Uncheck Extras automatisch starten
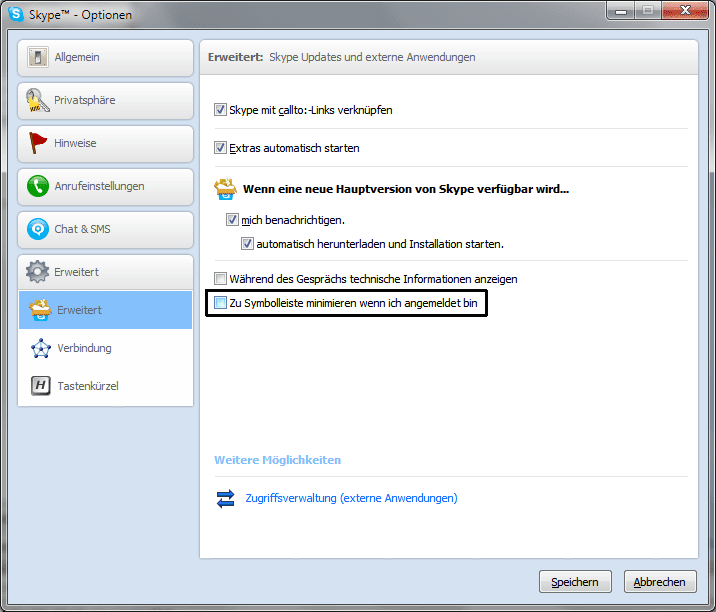The height and width of the screenshot is (612, 716). [220, 148]
